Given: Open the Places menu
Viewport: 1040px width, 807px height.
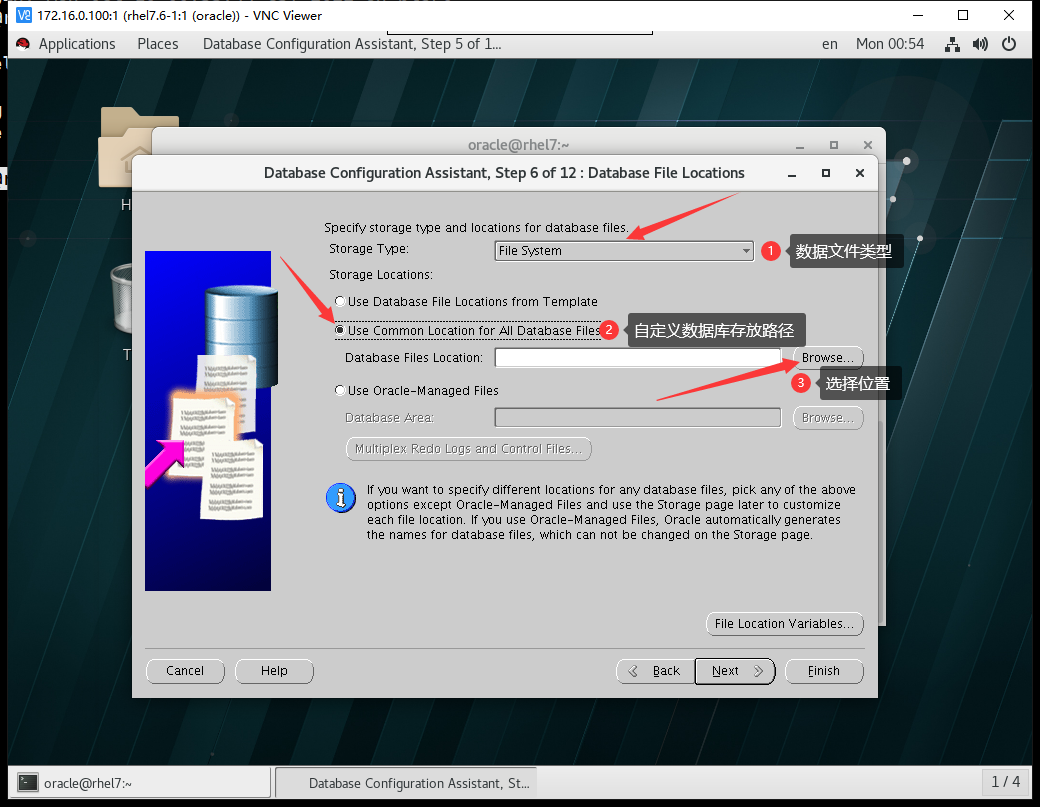Looking at the screenshot, I should click(x=158, y=44).
